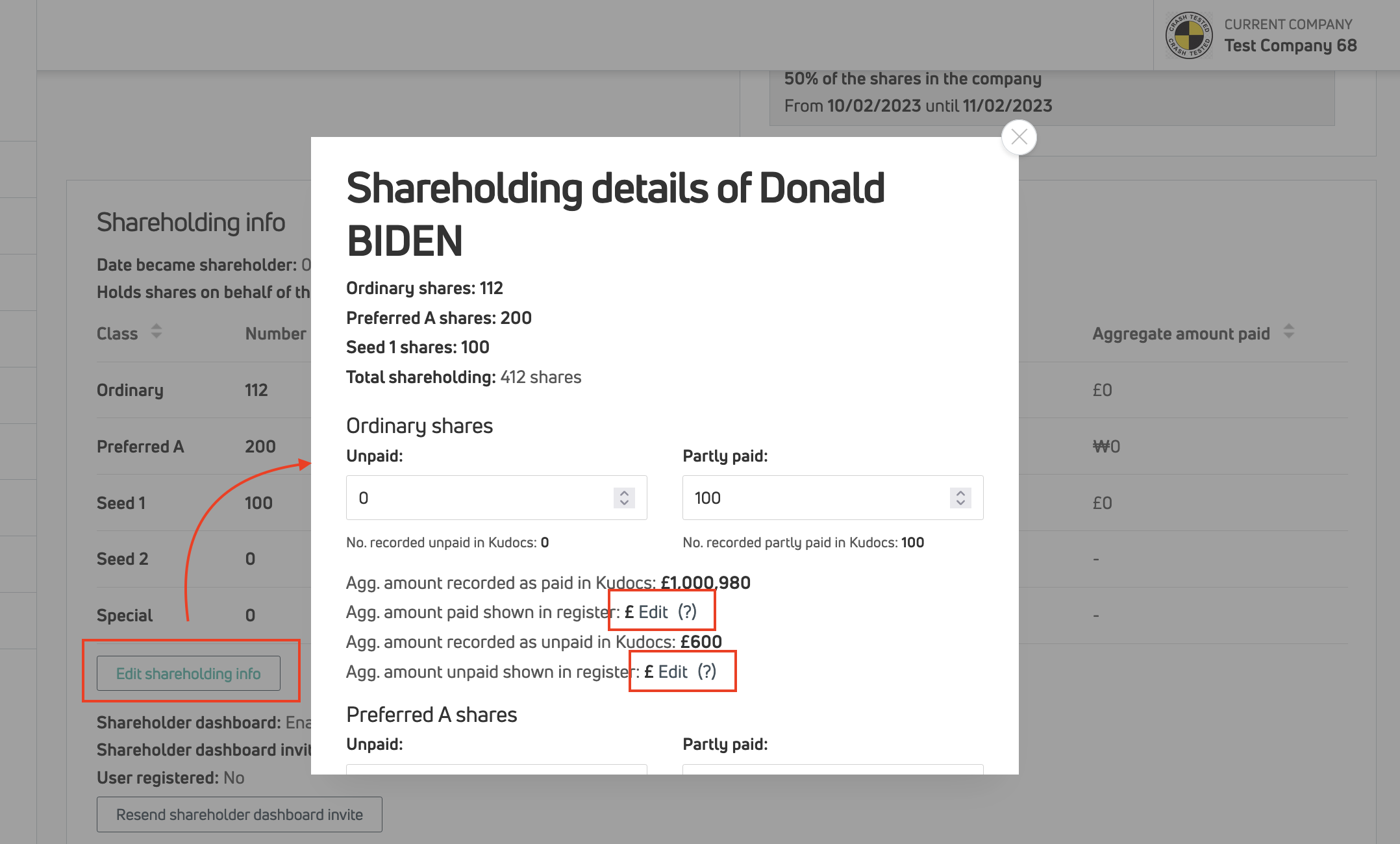Sort table by Class column
Viewport: 1400px width, 844px height.
156,332
